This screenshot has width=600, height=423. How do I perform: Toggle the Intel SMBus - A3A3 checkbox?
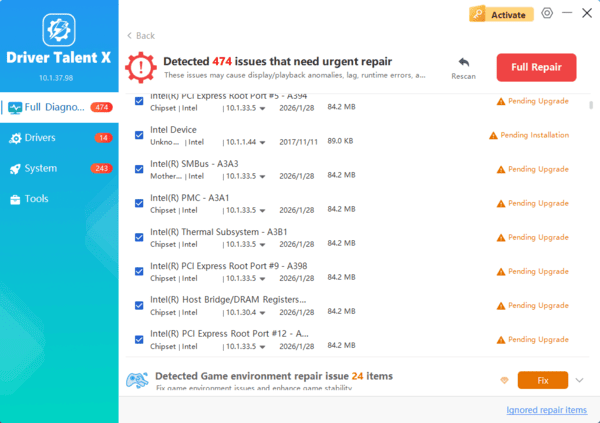coord(139,169)
